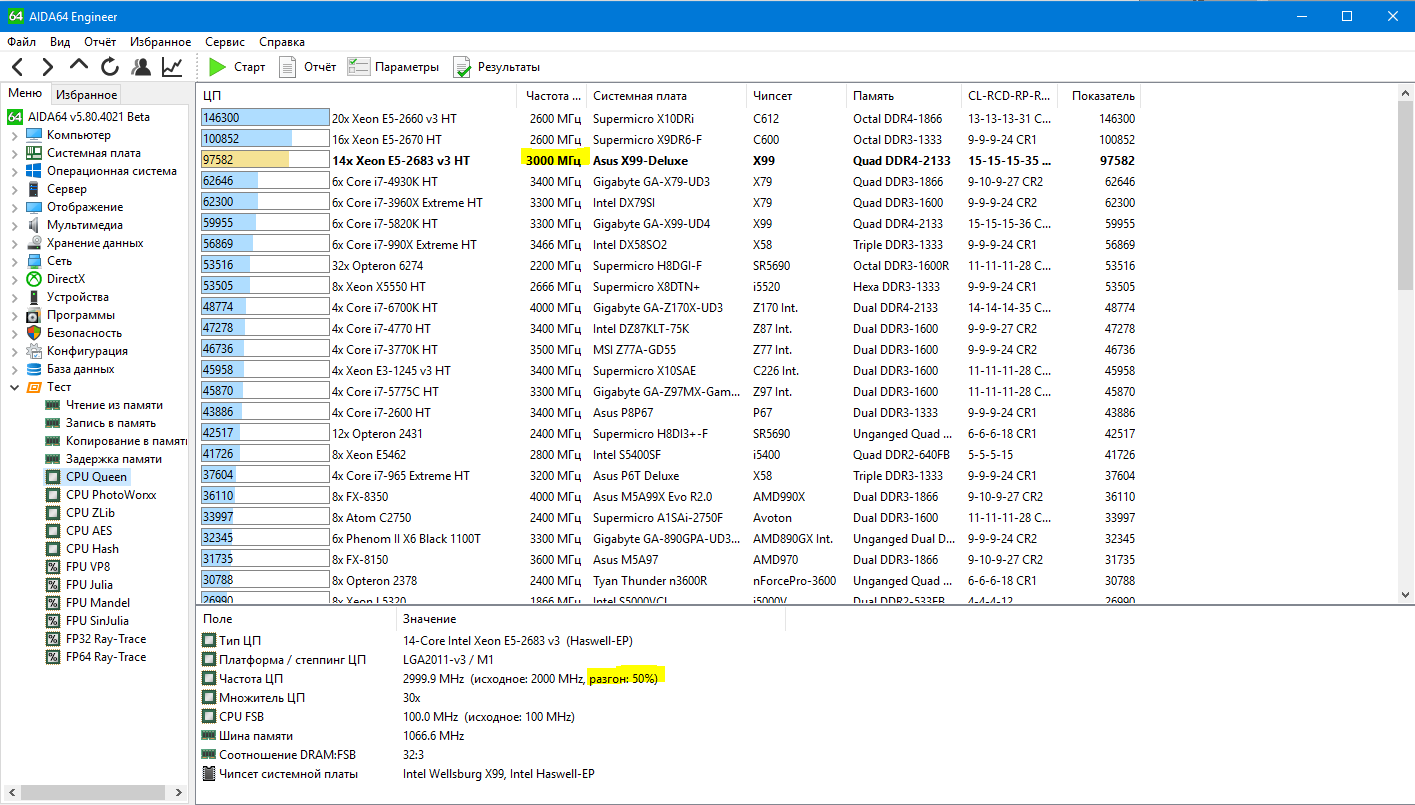Refresh the view with the circular arrow icon

coord(110,67)
